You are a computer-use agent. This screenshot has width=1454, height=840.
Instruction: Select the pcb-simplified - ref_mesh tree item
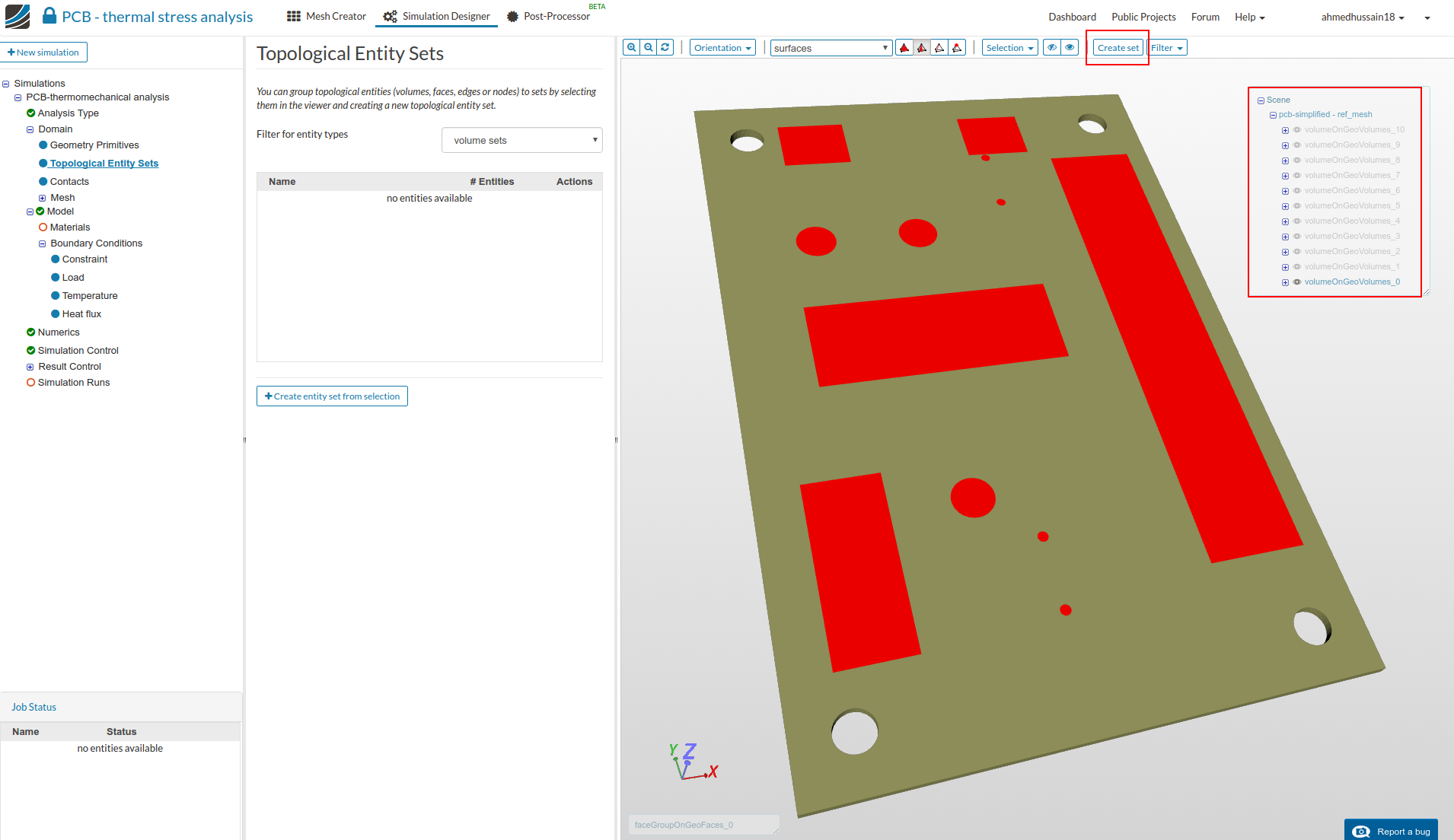(1325, 115)
